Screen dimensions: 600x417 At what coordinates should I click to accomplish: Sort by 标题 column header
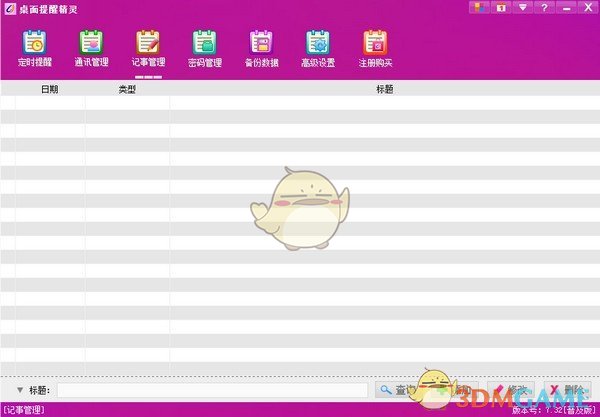click(384, 89)
